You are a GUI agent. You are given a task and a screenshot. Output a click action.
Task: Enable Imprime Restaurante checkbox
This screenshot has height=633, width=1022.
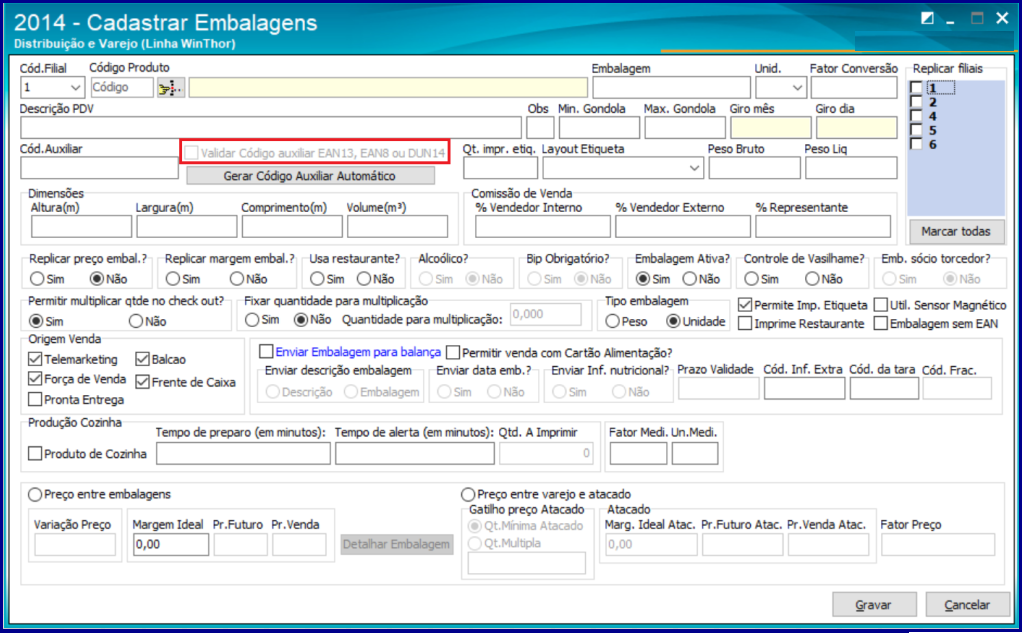click(x=745, y=323)
